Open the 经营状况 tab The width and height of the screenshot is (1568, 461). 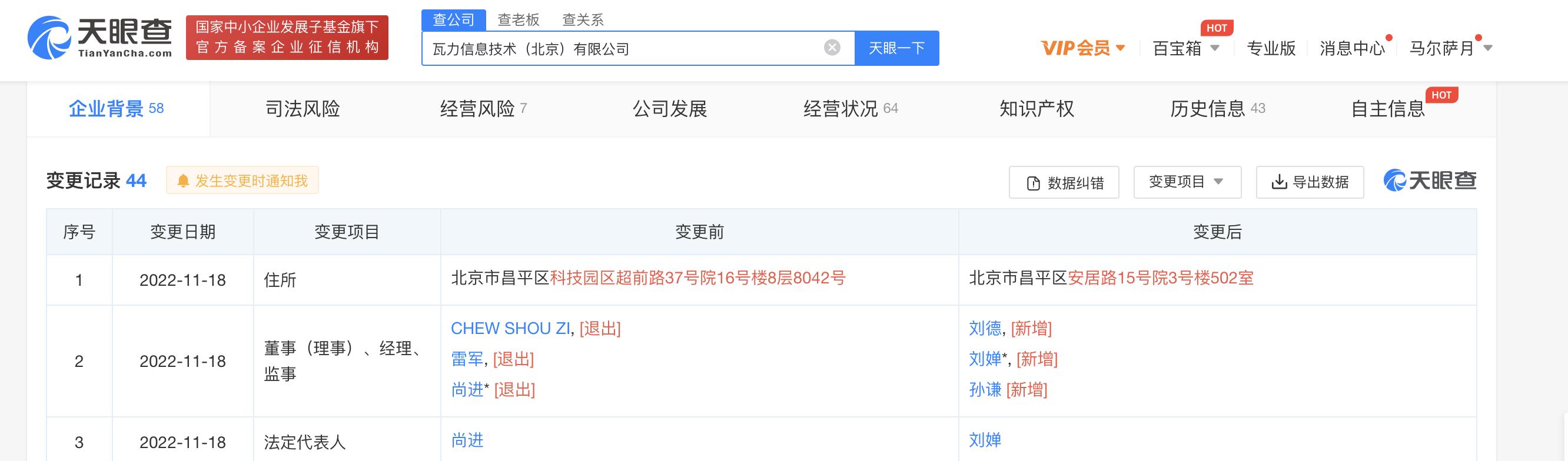point(851,109)
